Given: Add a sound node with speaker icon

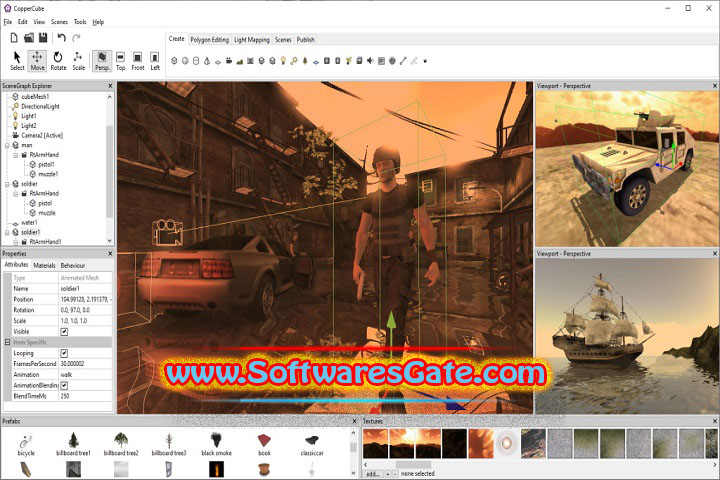Looking at the screenshot, I should [x=370, y=61].
